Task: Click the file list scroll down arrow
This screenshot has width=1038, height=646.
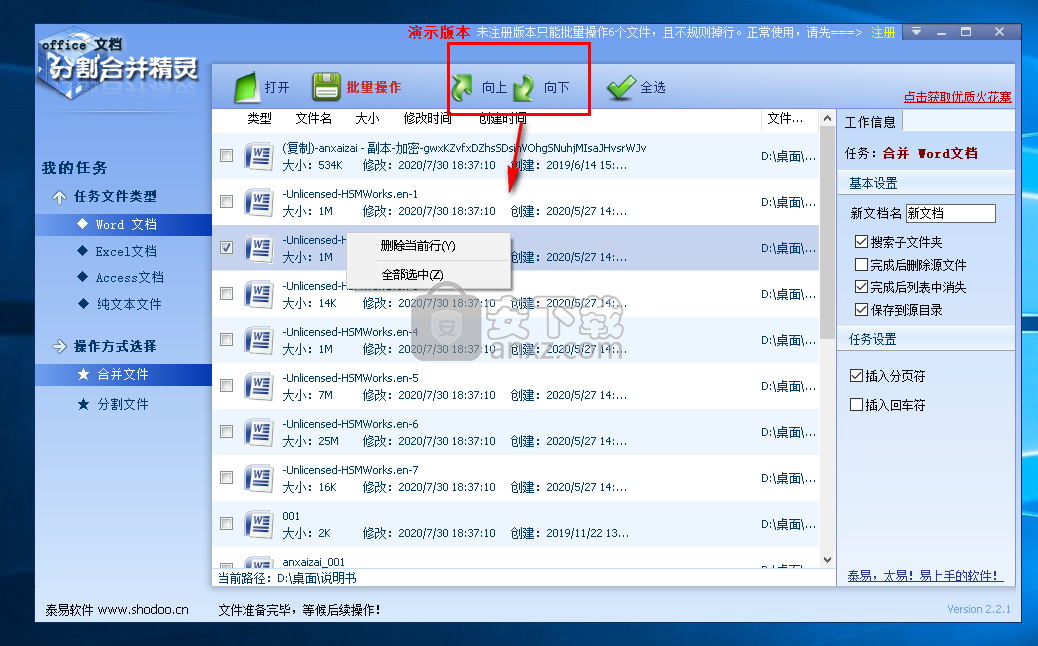Action: click(827, 560)
